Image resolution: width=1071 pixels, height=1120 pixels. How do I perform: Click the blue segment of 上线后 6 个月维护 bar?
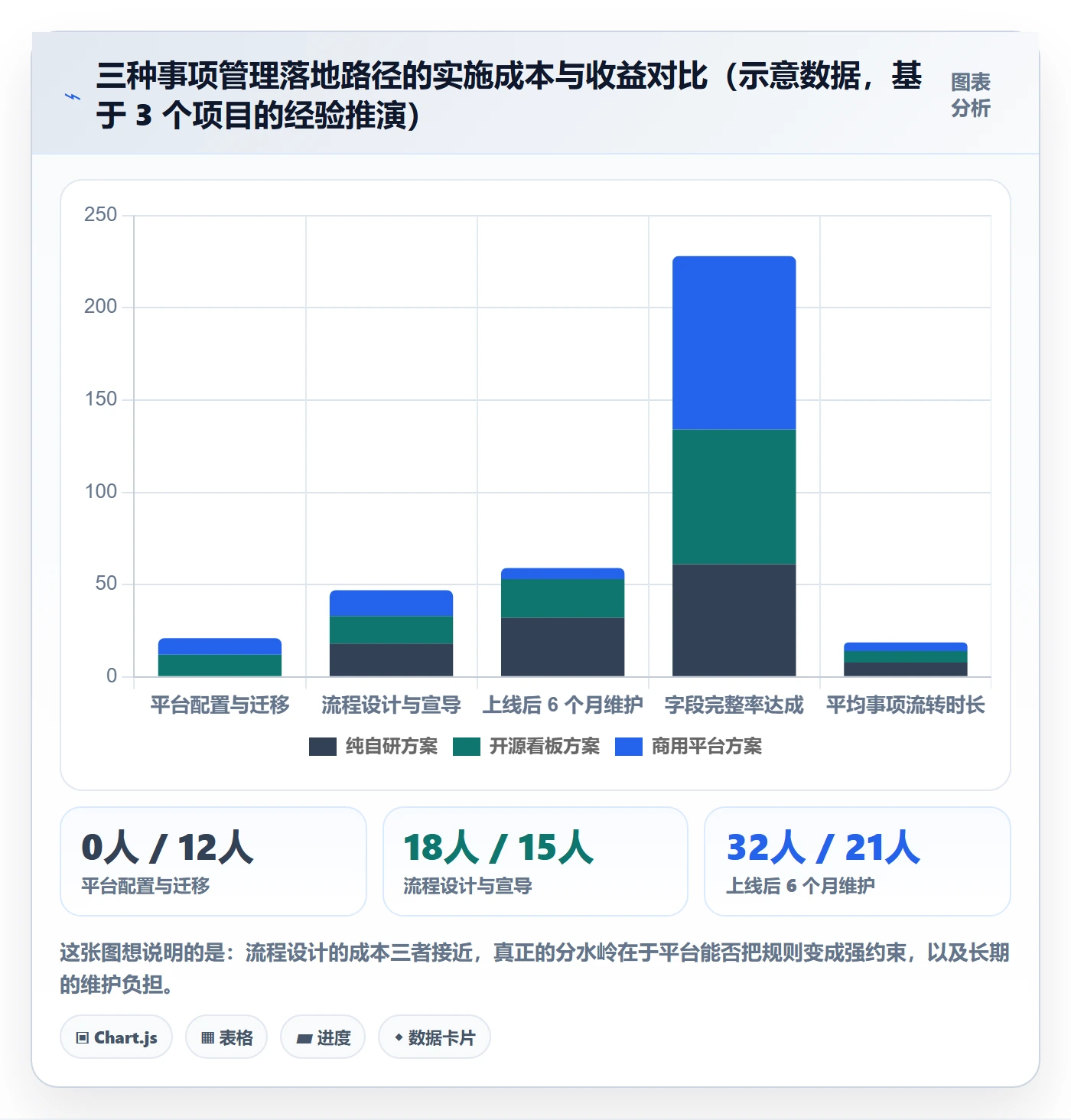pyautogui.click(x=563, y=574)
